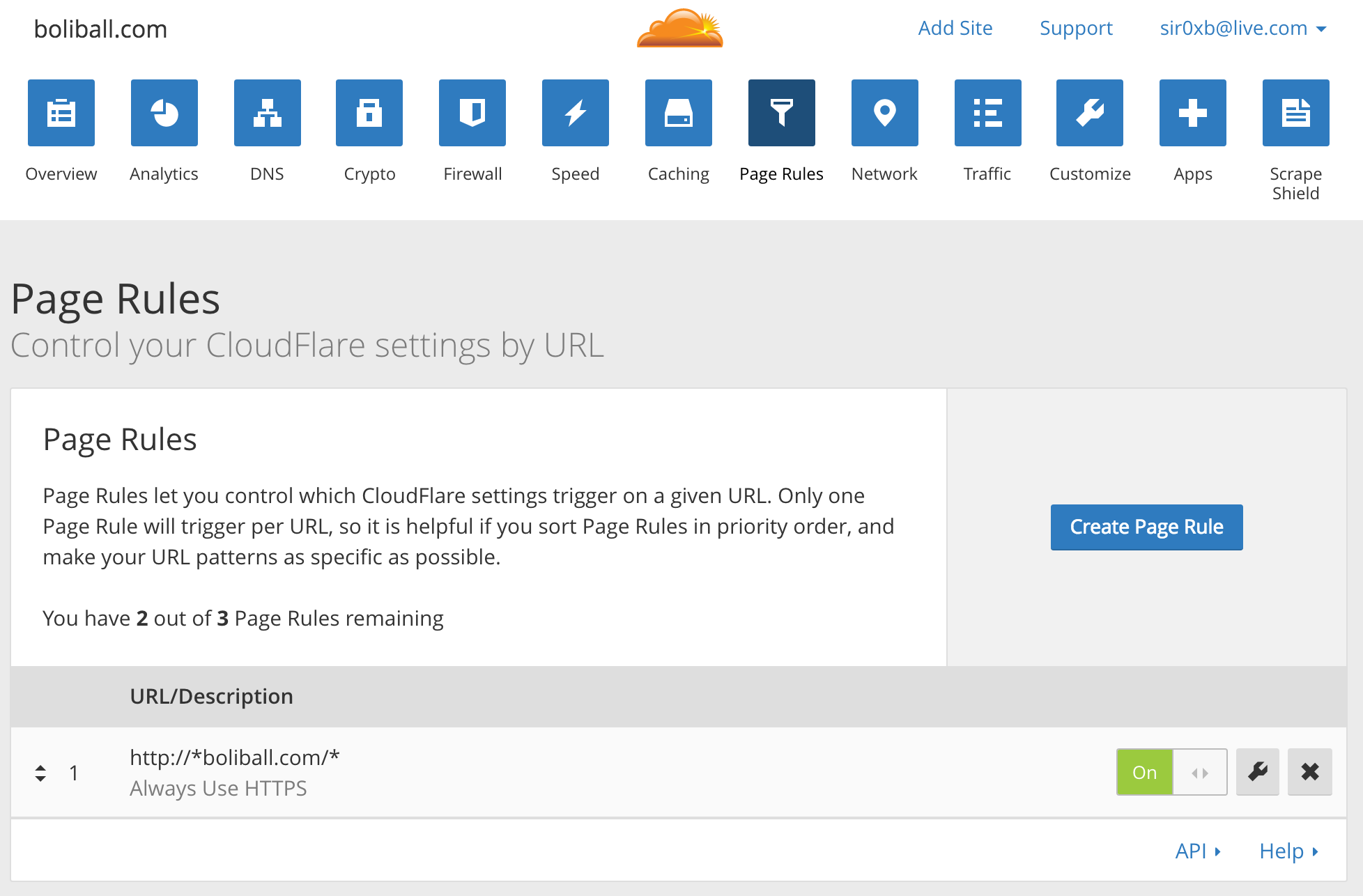Reorder rule 1 using the priority arrows

40,773
